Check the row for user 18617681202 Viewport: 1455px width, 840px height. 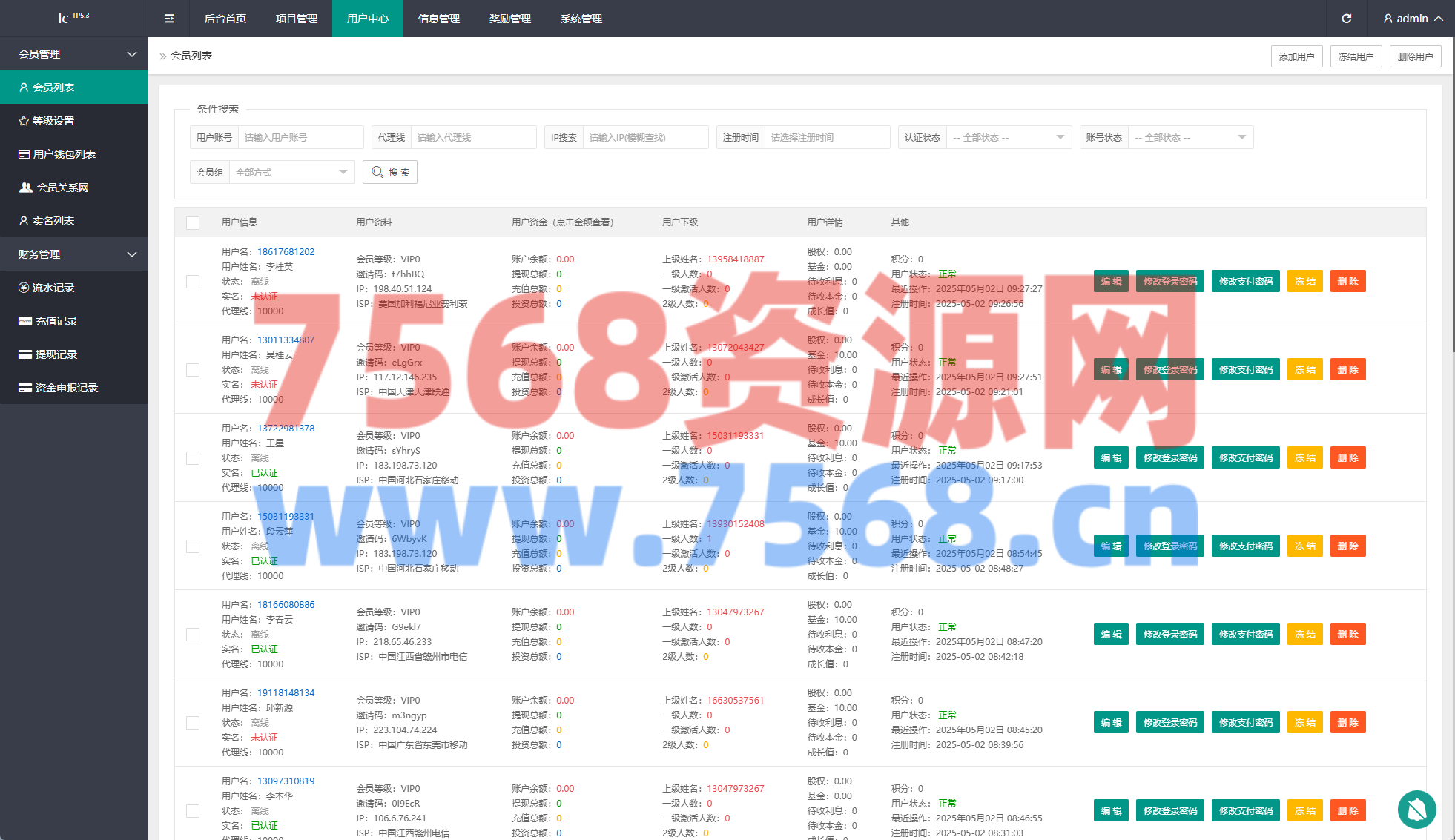coord(193,282)
